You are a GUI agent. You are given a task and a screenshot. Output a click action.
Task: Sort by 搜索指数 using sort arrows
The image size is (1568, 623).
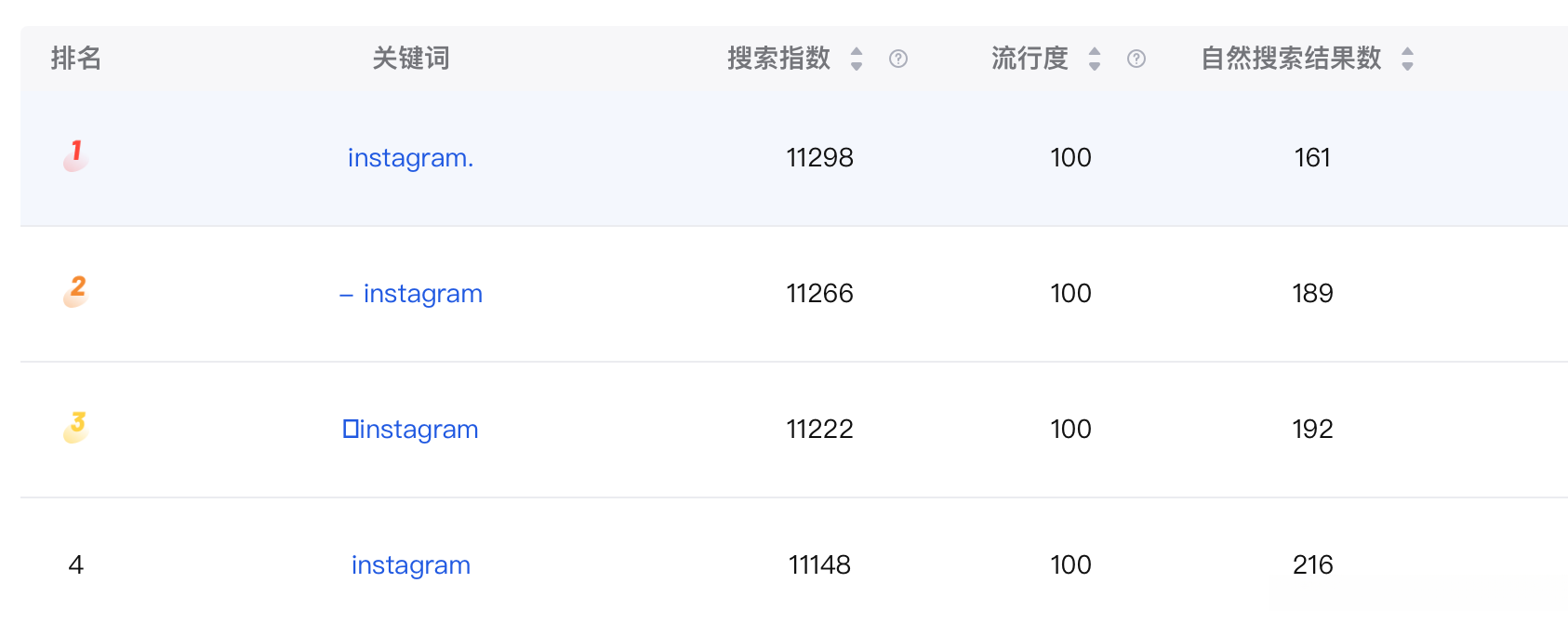point(857,59)
